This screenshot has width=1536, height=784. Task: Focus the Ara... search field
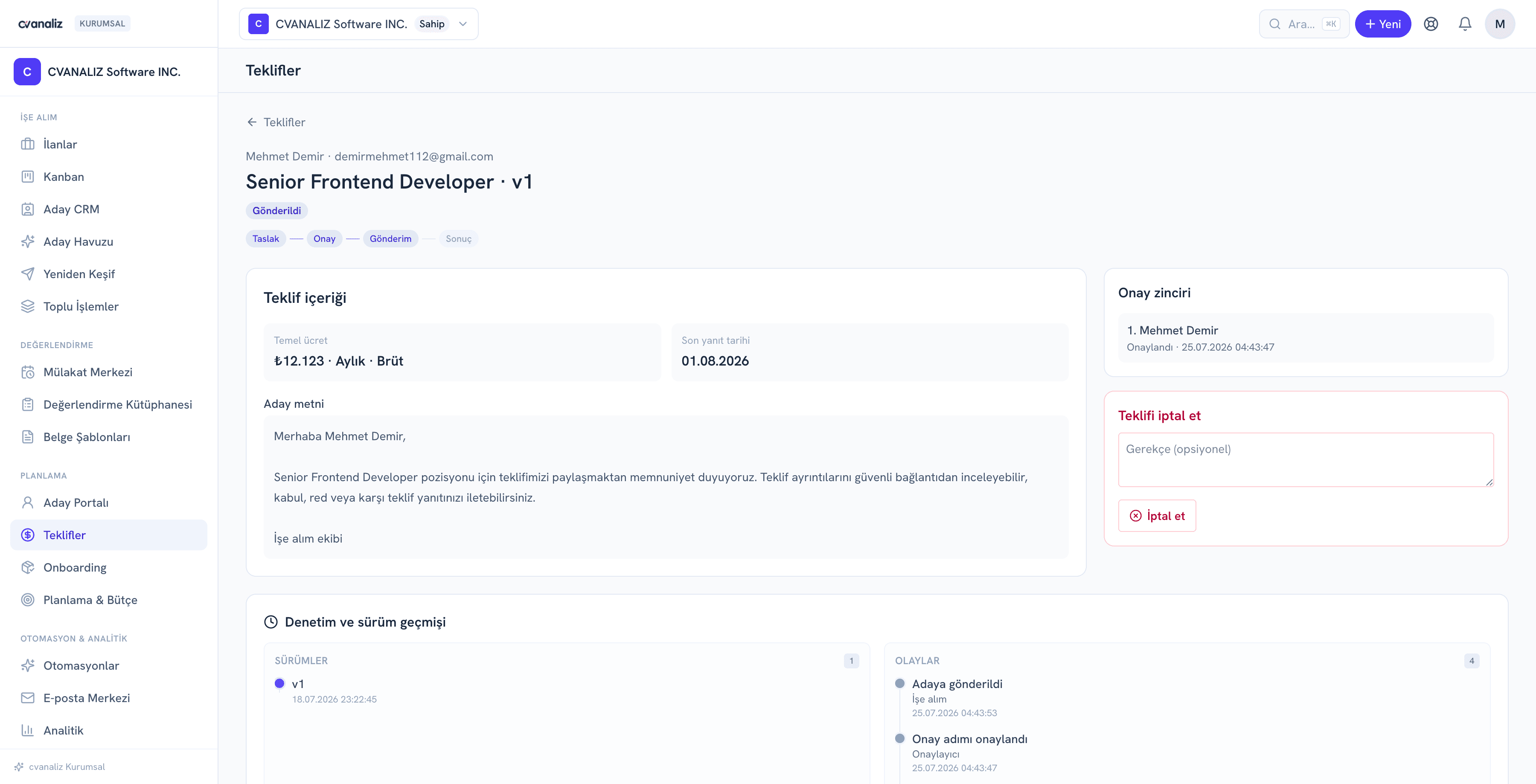[x=1305, y=24]
